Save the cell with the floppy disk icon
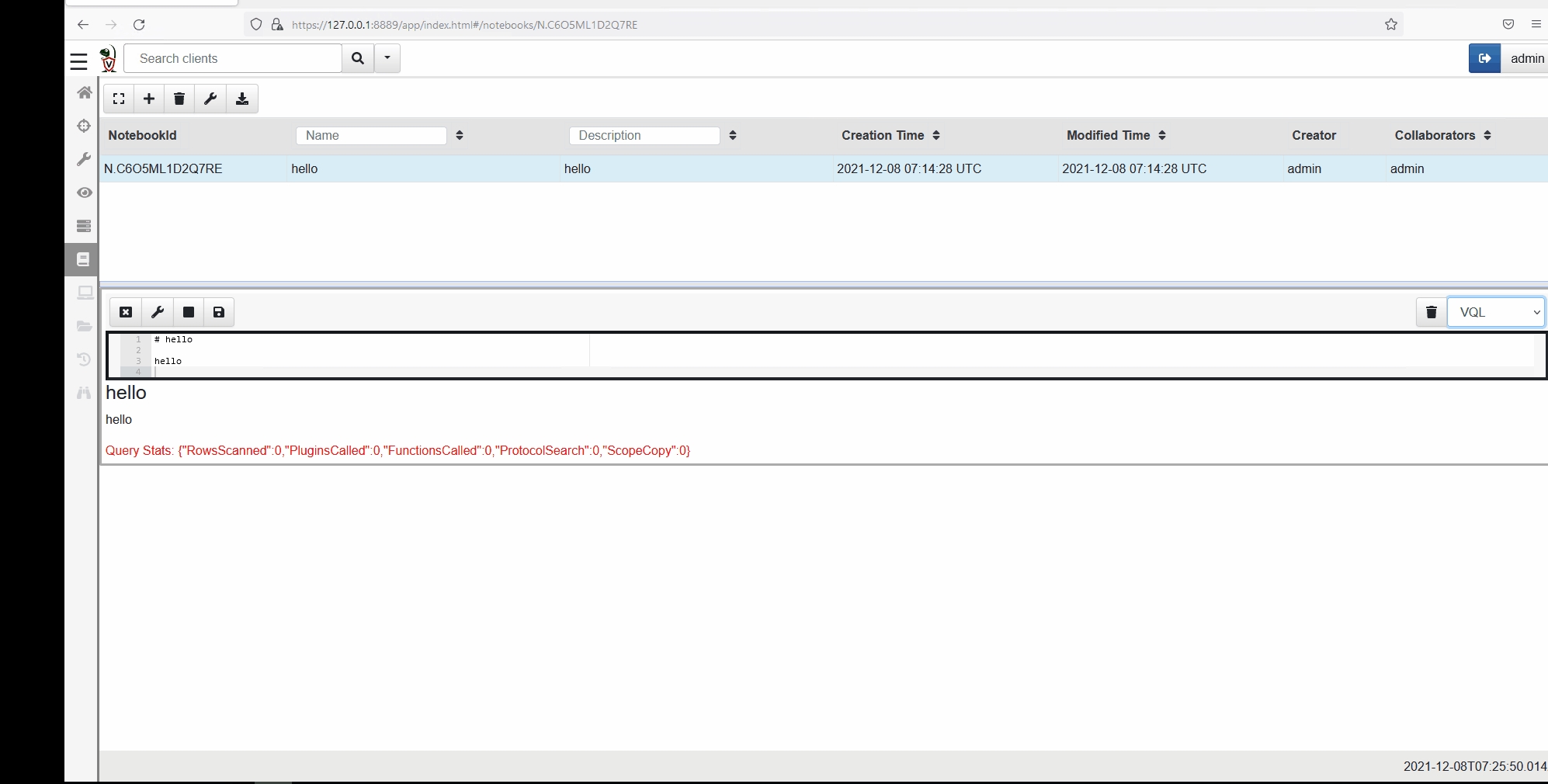1548x784 pixels. [x=219, y=312]
